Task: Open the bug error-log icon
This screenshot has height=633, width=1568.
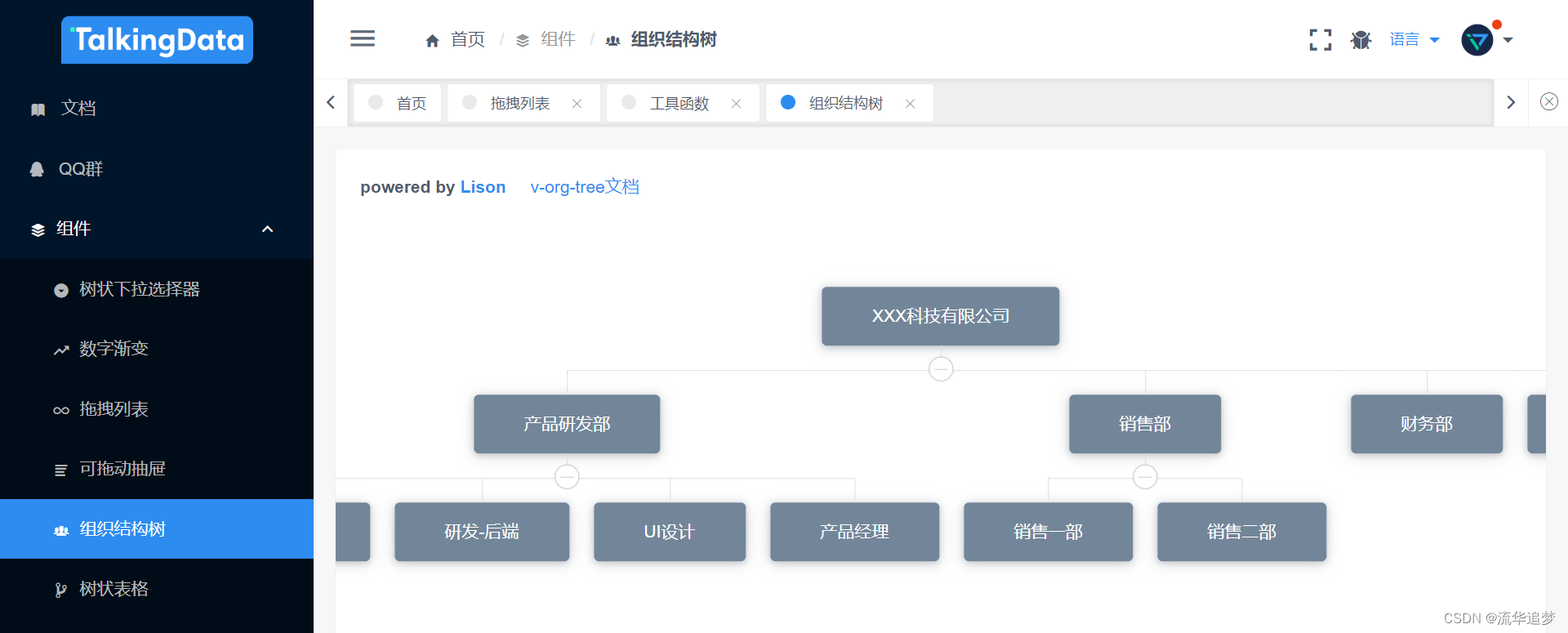Action: click(1361, 40)
